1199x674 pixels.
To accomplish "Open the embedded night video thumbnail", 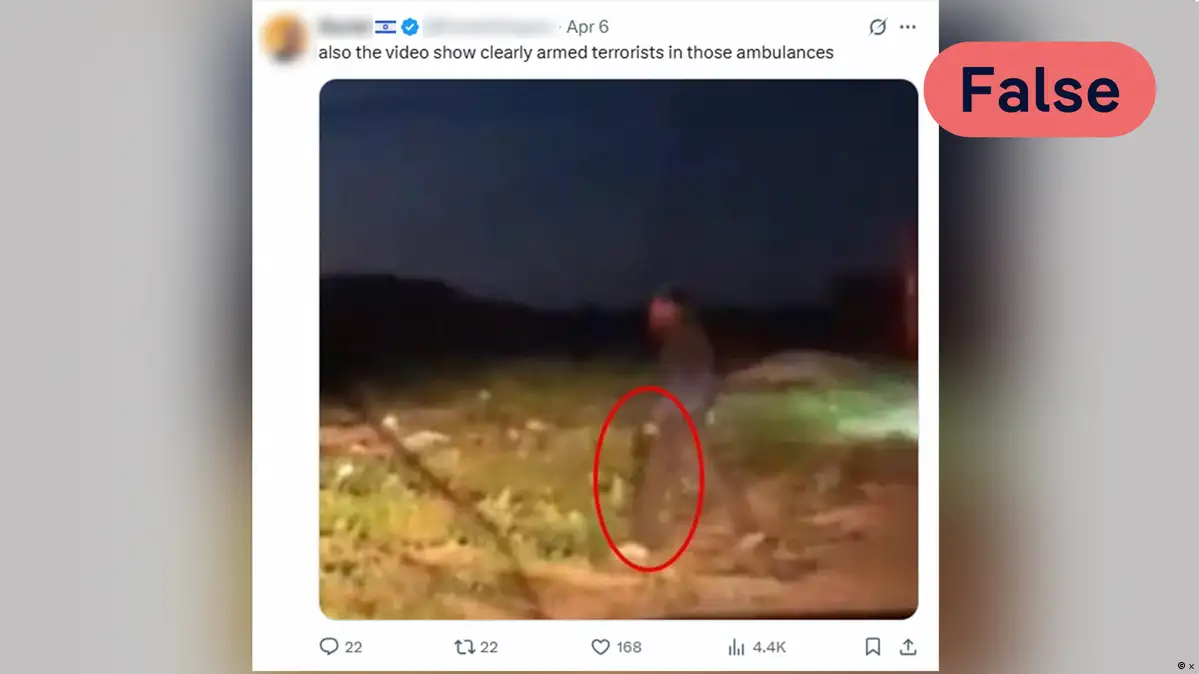I will pyautogui.click(x=619, y=349).
